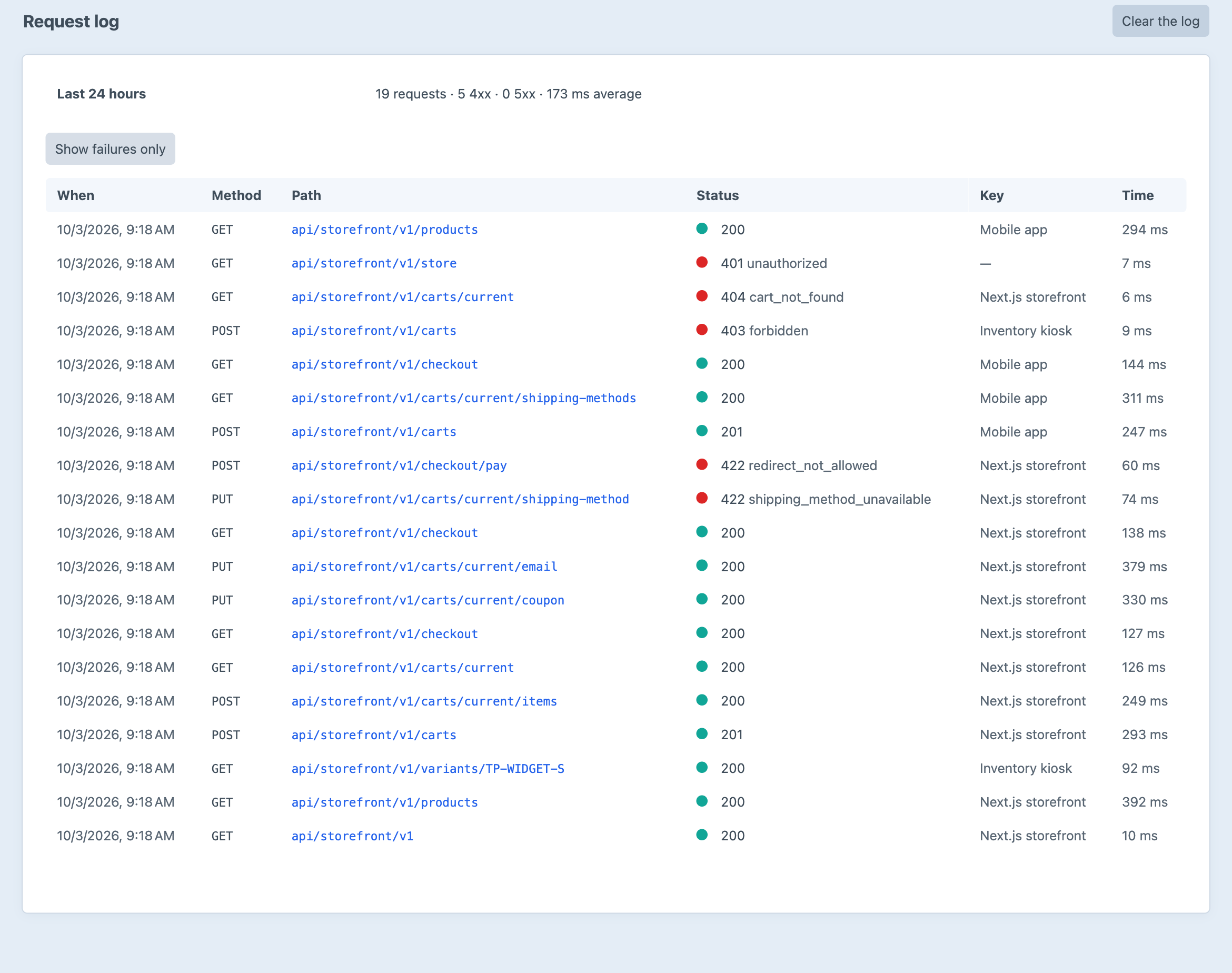Open the api/storefront/v1 root path link
The image size is (1232, 973).
(x=353, y=836)
